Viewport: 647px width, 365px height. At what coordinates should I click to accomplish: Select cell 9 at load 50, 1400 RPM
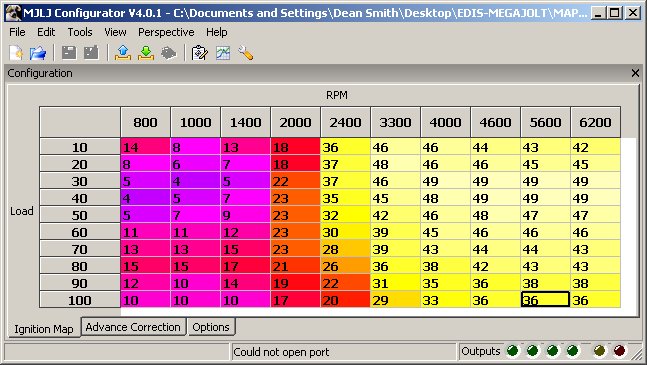(x=246, y=215)
